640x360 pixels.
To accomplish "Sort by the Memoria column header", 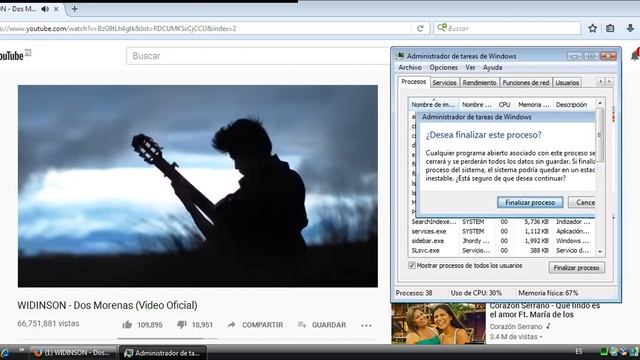I will coord(533,104).
